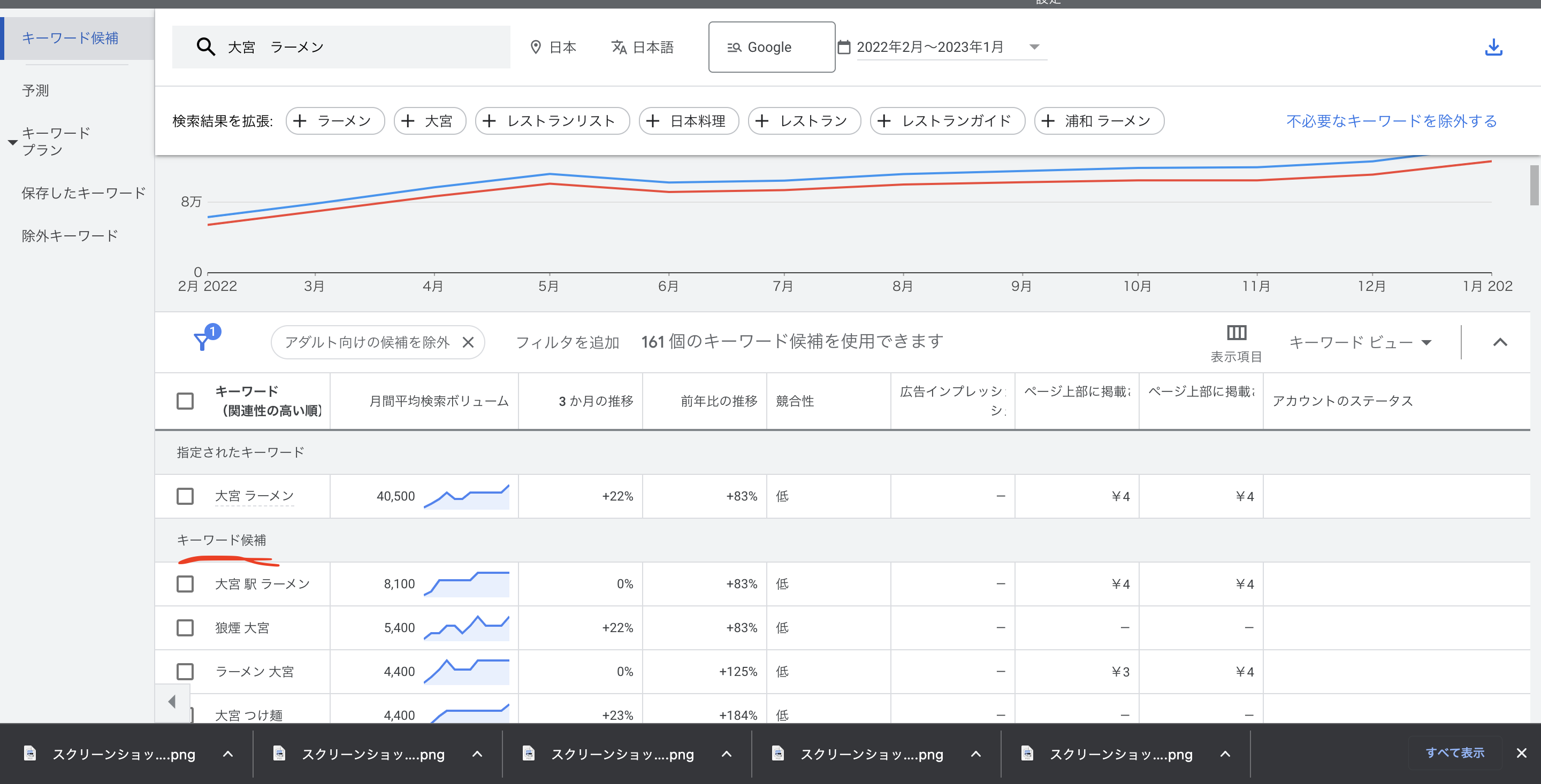The image size is (1541, 784).
Task: Add 浦和 ラーメン to broaden search
Action: (1098, 121)
